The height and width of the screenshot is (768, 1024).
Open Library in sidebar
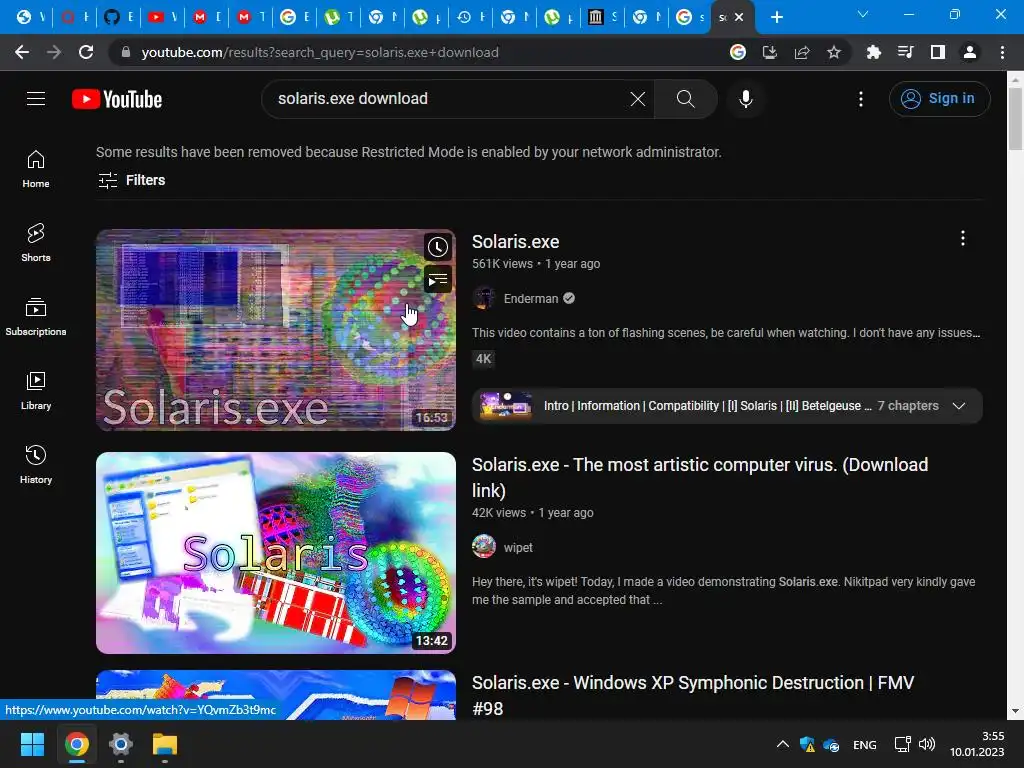point(36,391)
